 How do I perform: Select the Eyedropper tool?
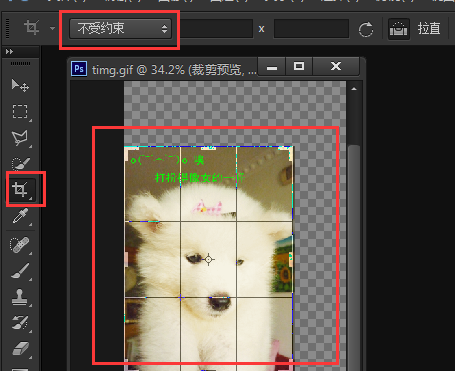coord(20,216)
